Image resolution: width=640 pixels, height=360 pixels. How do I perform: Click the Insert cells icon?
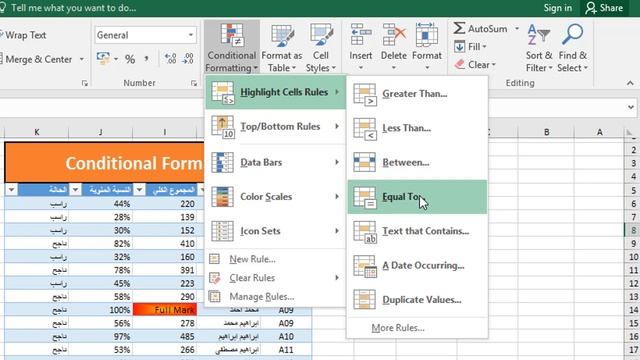pyautogui.click(x=361, y=34)
